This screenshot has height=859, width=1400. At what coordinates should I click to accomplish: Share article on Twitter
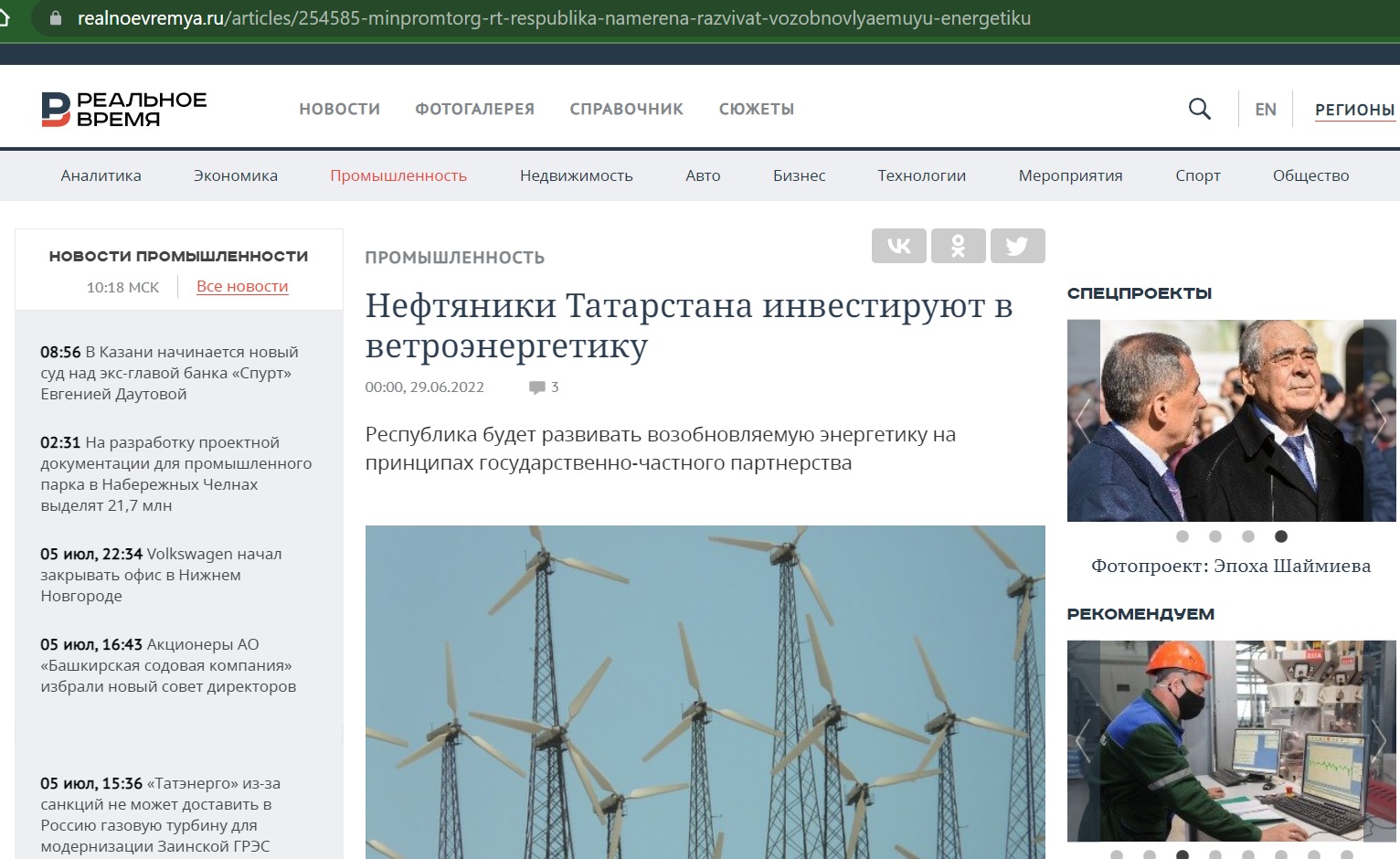pos(1017,246)
